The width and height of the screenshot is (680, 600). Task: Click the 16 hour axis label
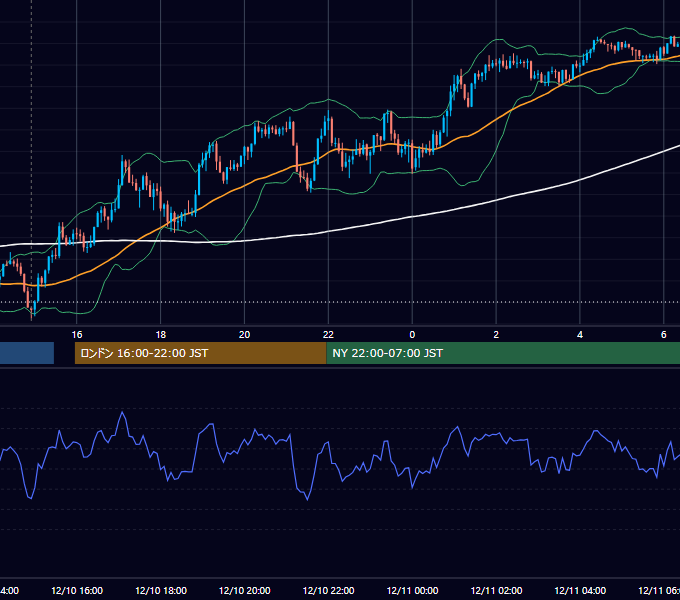click(77, 334)
